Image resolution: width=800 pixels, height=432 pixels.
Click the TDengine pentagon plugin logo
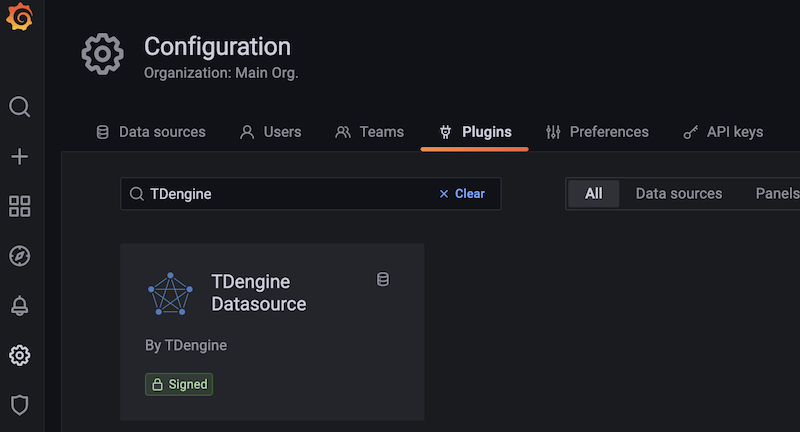tap(170, 294)
